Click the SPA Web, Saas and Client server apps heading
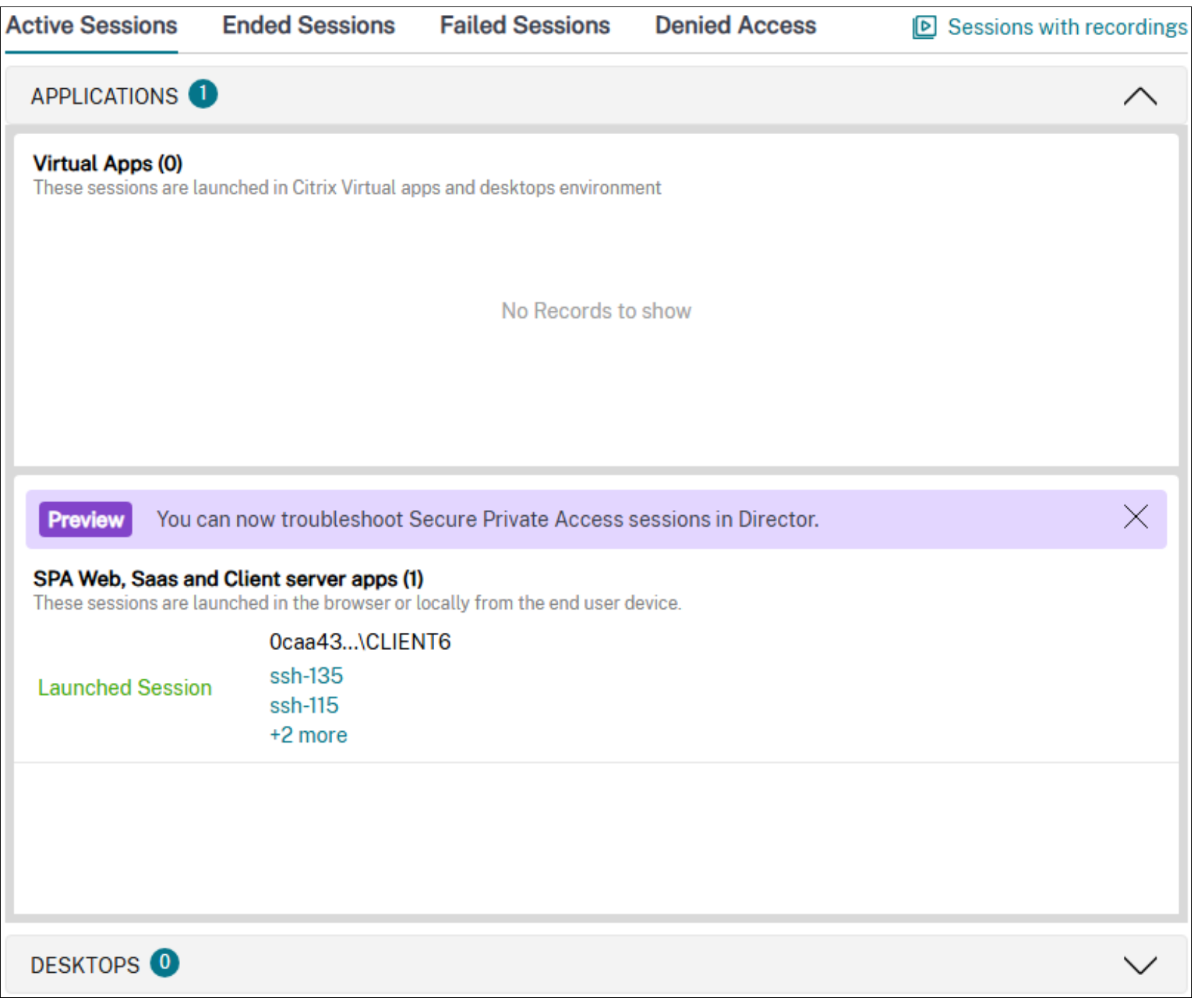Screen dimensions: 1192x1008 click(x=228, y=578)
